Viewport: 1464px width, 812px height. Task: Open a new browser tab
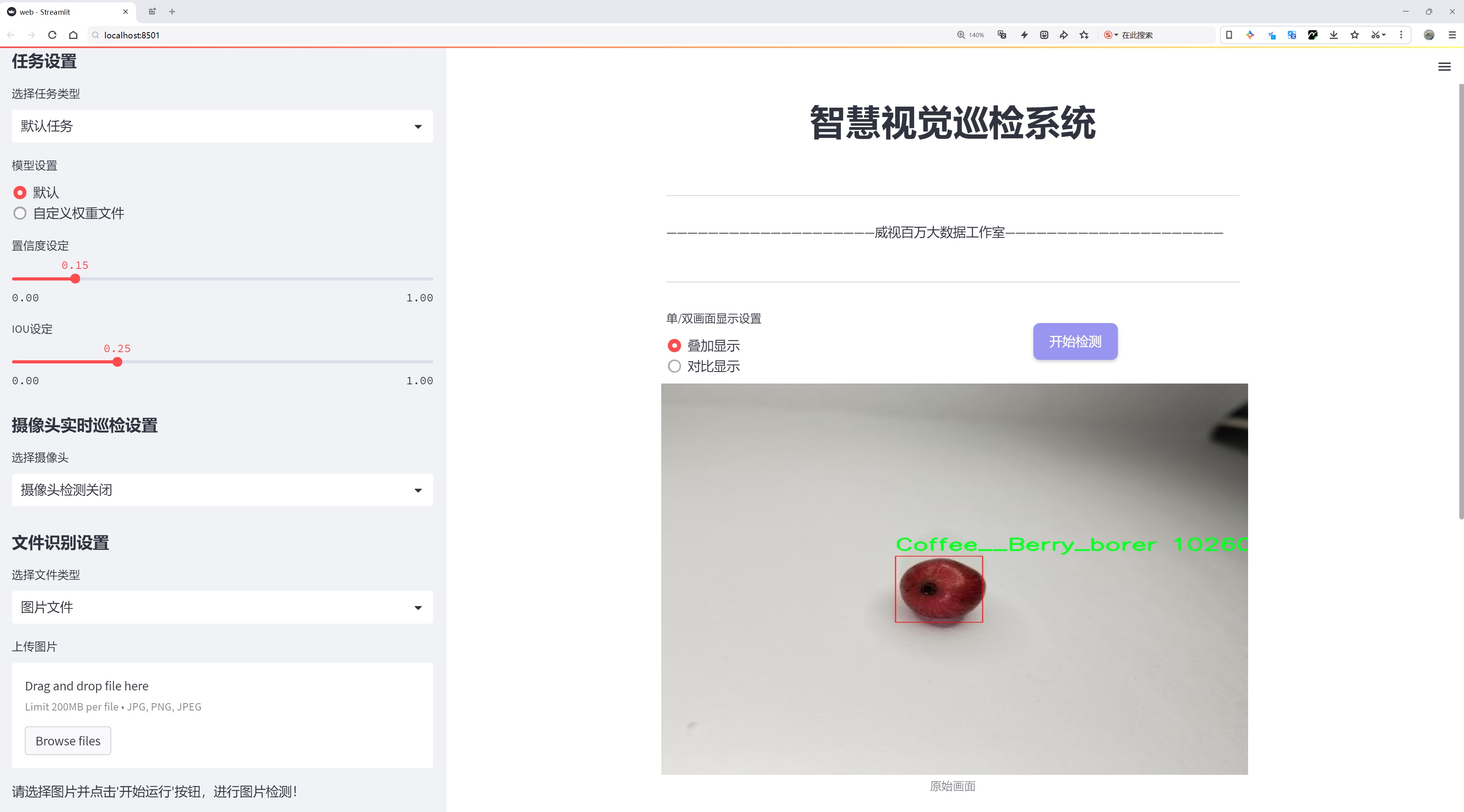tap(172, 11)
